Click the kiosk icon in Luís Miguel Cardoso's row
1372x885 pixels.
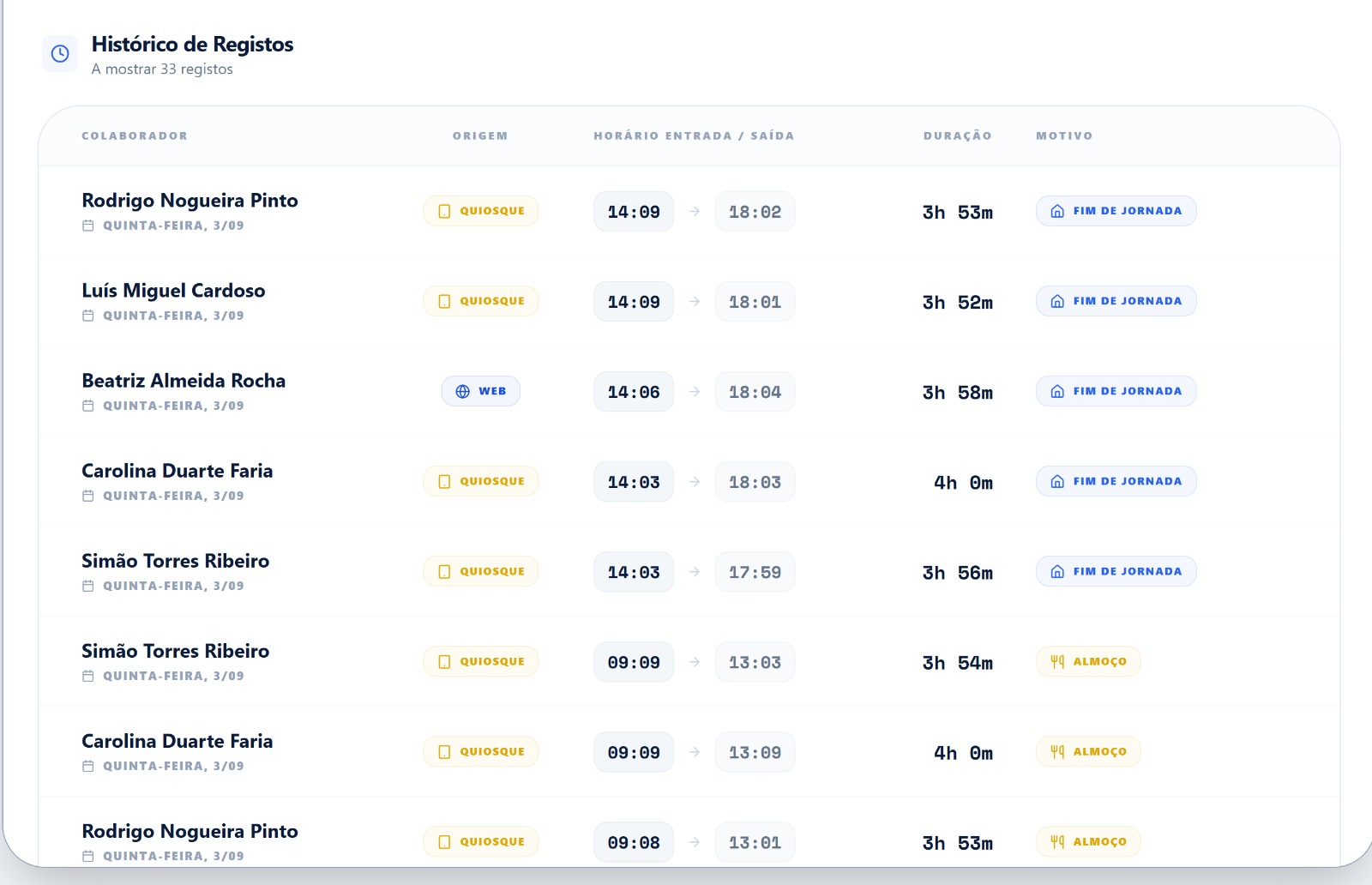(x=444, y=301)
